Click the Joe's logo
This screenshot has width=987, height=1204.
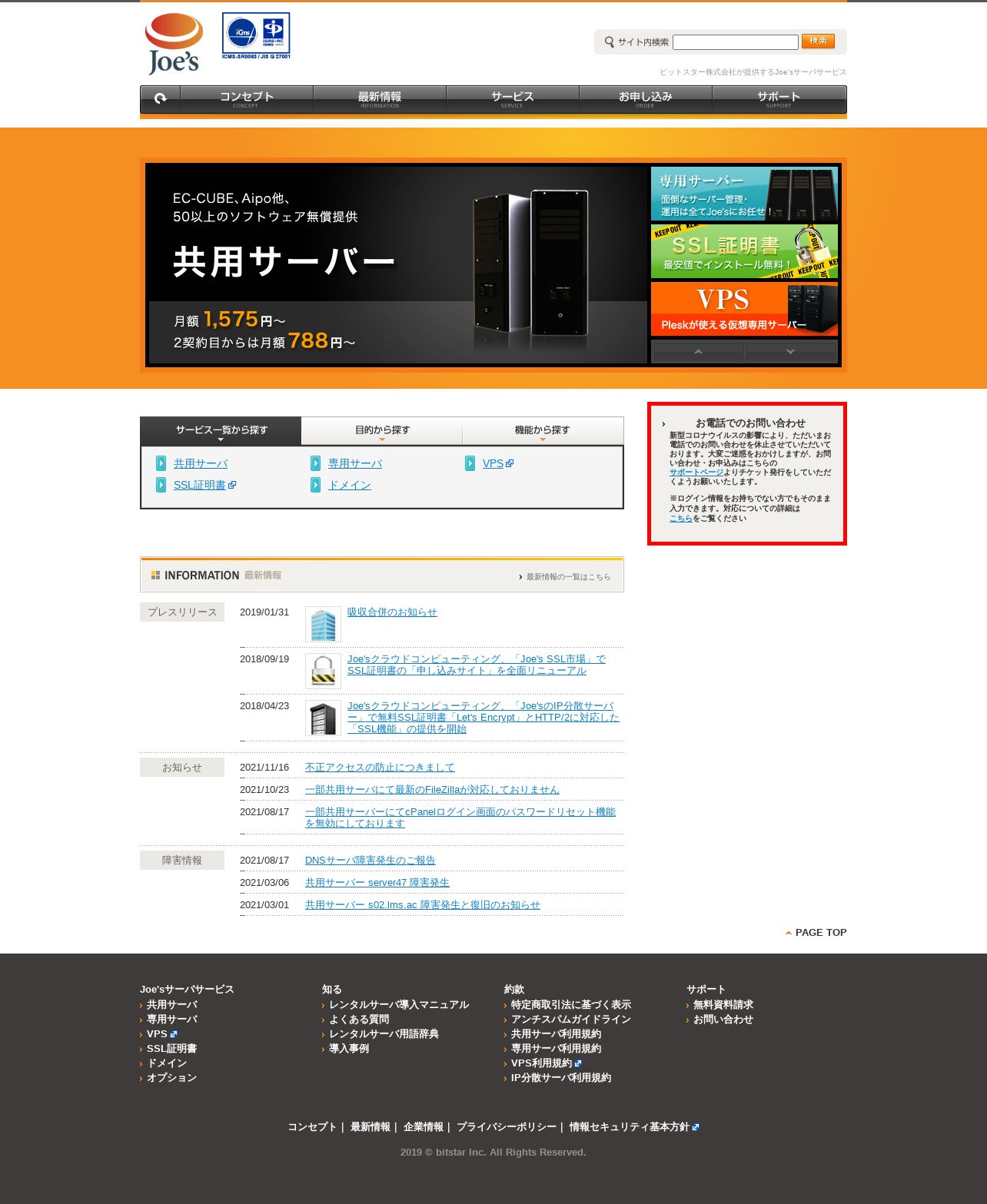point(174,44)
